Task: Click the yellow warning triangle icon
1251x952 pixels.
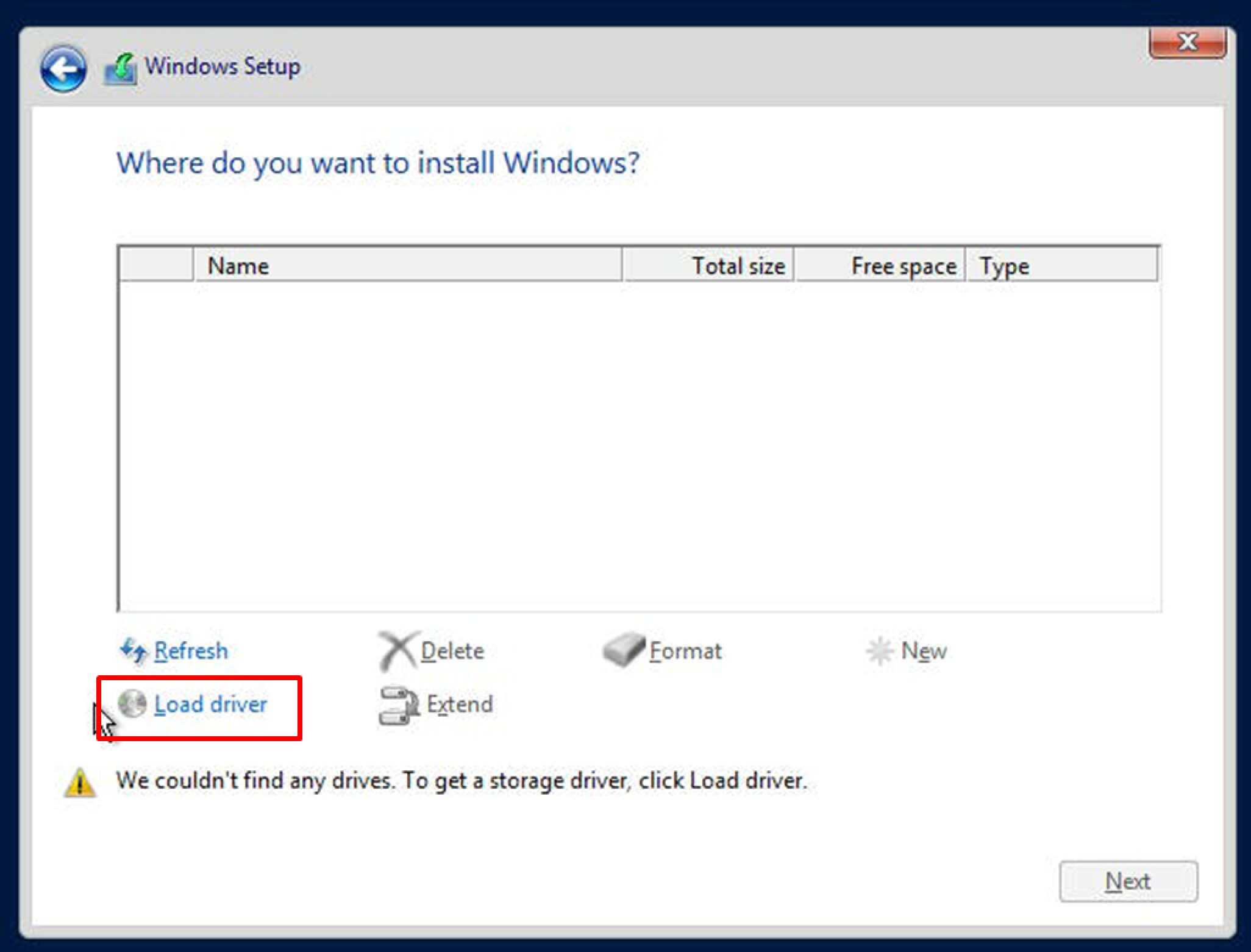Action: coord(80,783)
